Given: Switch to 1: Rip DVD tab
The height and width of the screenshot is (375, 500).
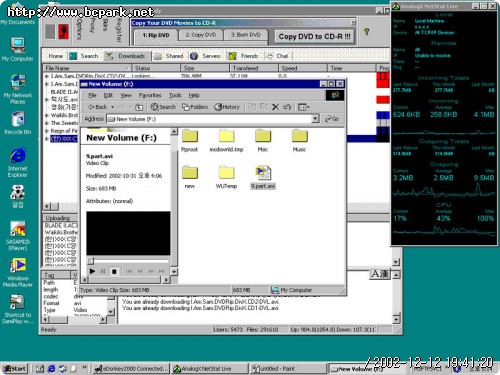Looking at the screenshot, I should click(156, 35).
